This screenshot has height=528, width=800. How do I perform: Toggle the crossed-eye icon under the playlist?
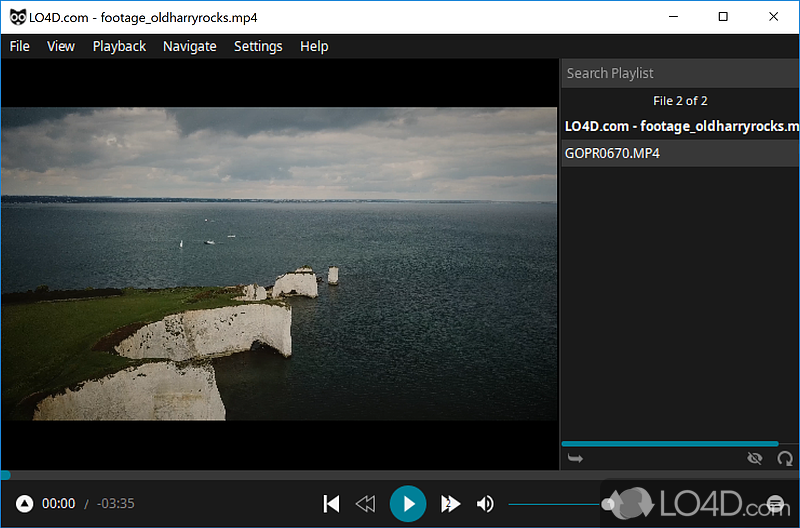coord(755,458)
